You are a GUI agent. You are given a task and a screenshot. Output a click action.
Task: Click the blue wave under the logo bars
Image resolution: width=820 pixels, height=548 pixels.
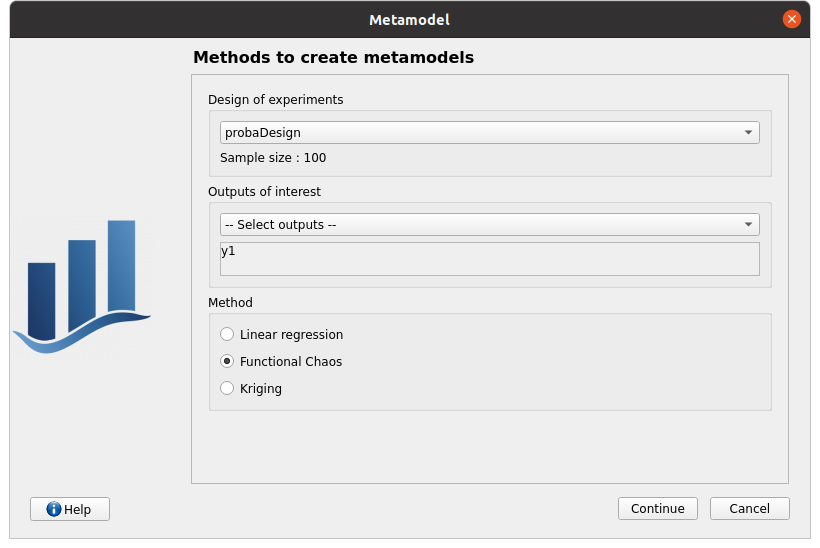[x=80, y=335]
